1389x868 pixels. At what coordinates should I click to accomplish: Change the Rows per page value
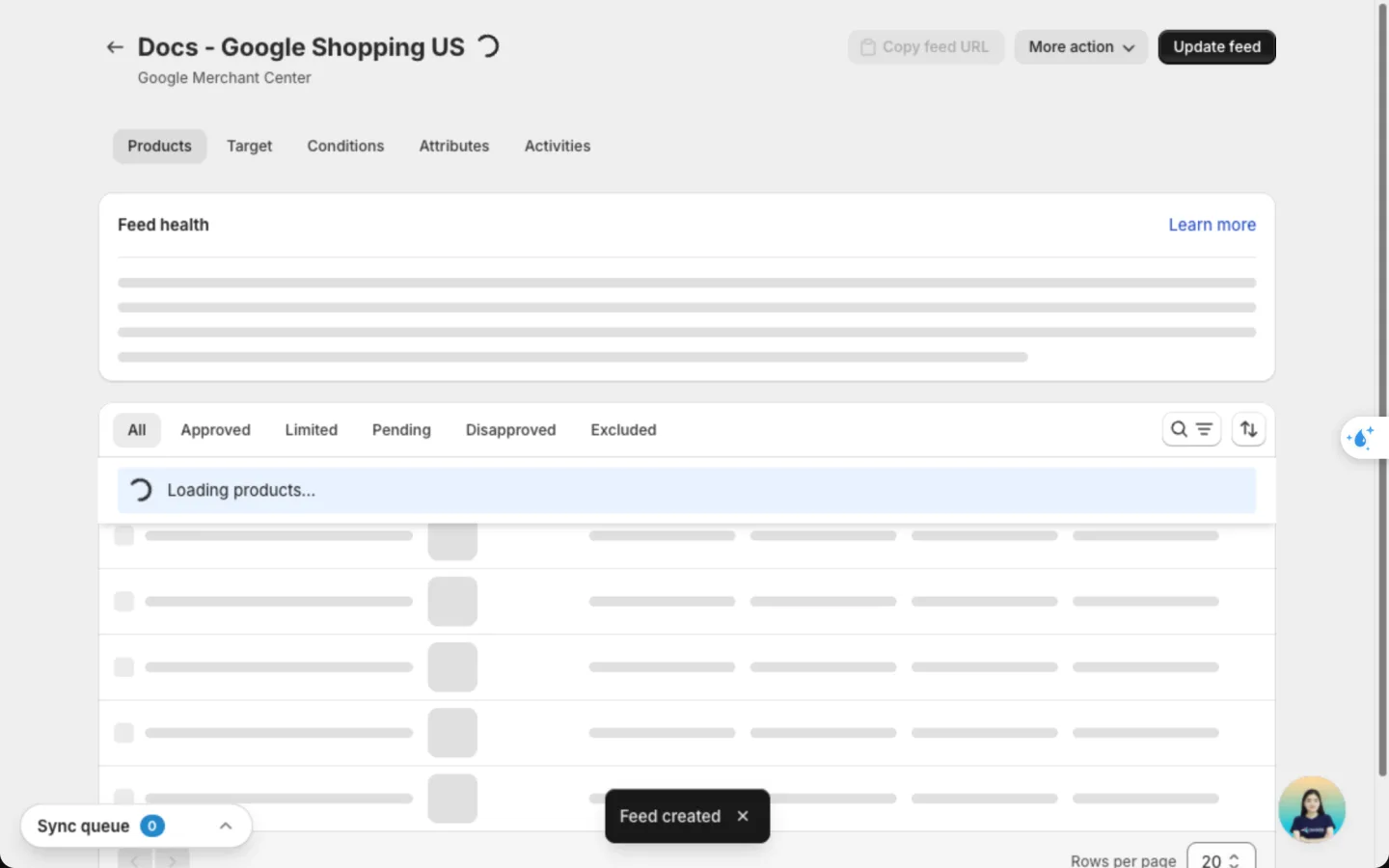[1221, 857]
